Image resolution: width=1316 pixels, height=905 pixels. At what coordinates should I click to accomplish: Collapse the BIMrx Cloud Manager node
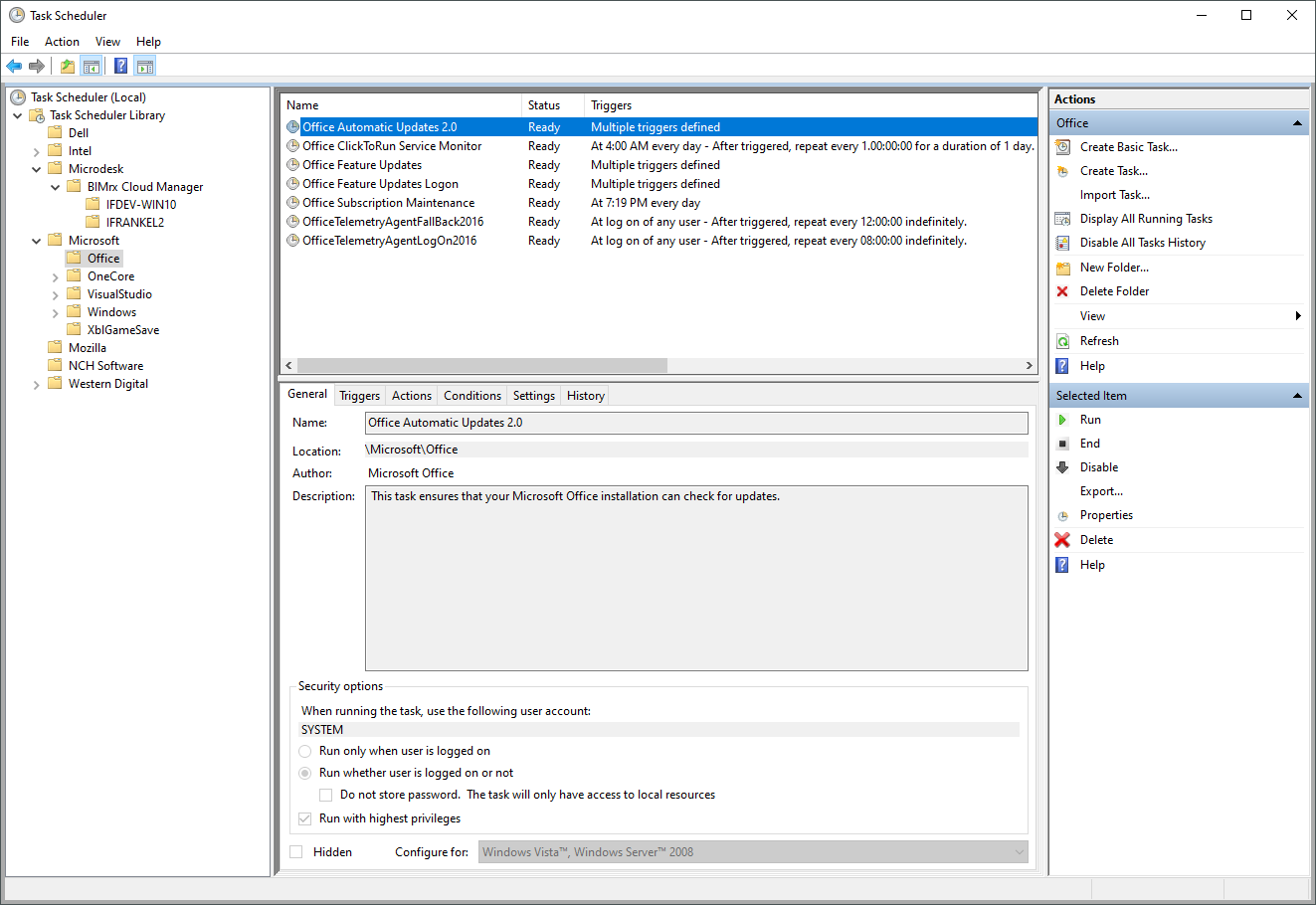(x=56, y=187)
